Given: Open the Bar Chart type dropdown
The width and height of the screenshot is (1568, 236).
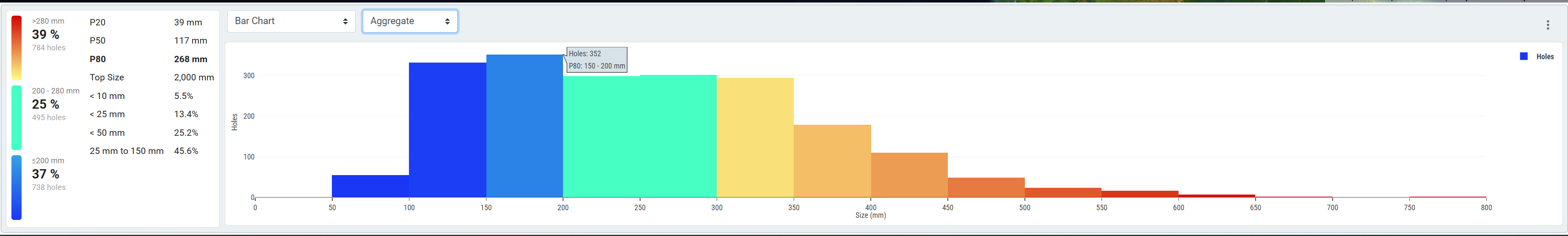Looking at the screenshot, I should [x=291, y=21].
